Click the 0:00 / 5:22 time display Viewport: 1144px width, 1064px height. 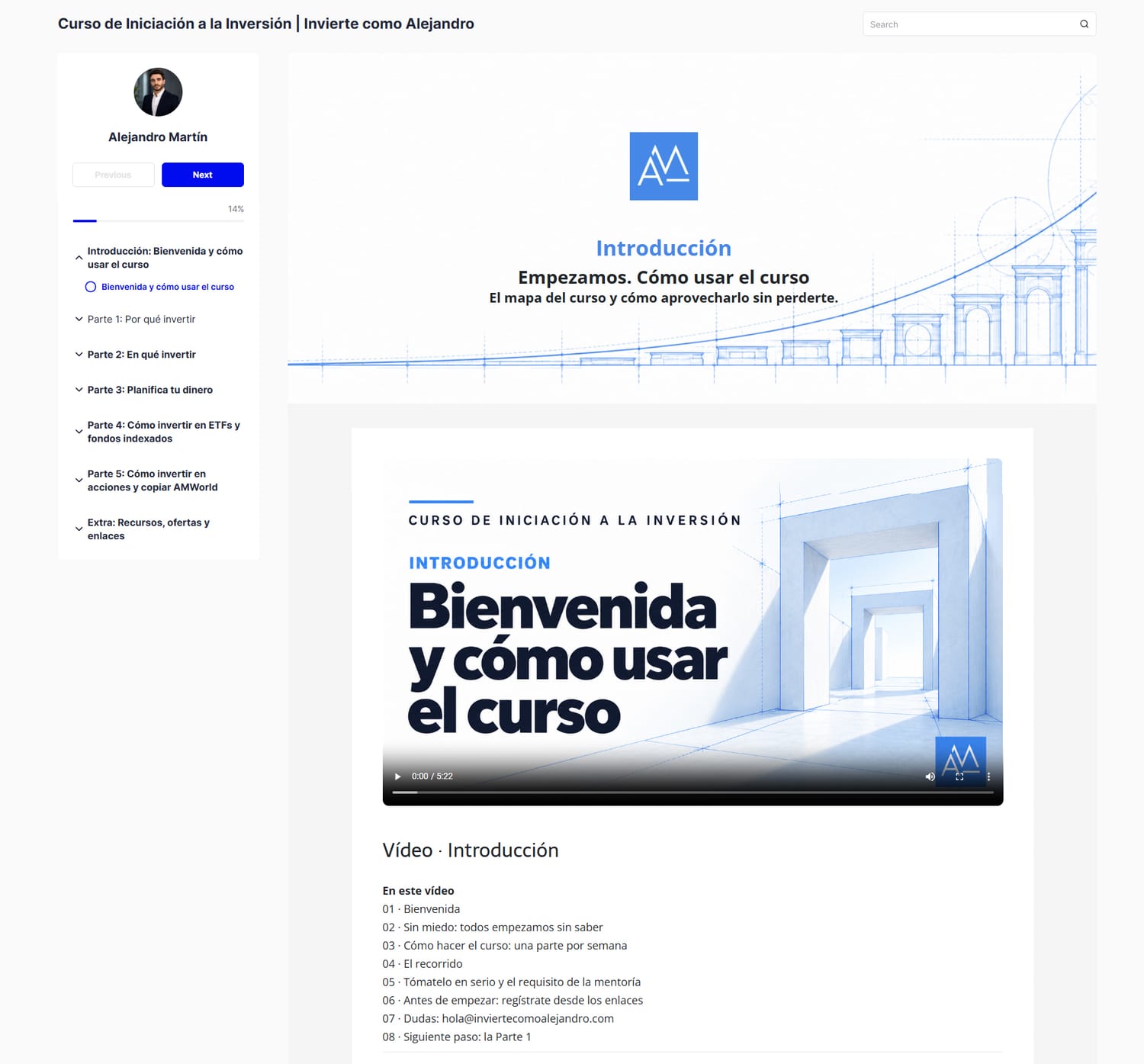pos(432,776)
